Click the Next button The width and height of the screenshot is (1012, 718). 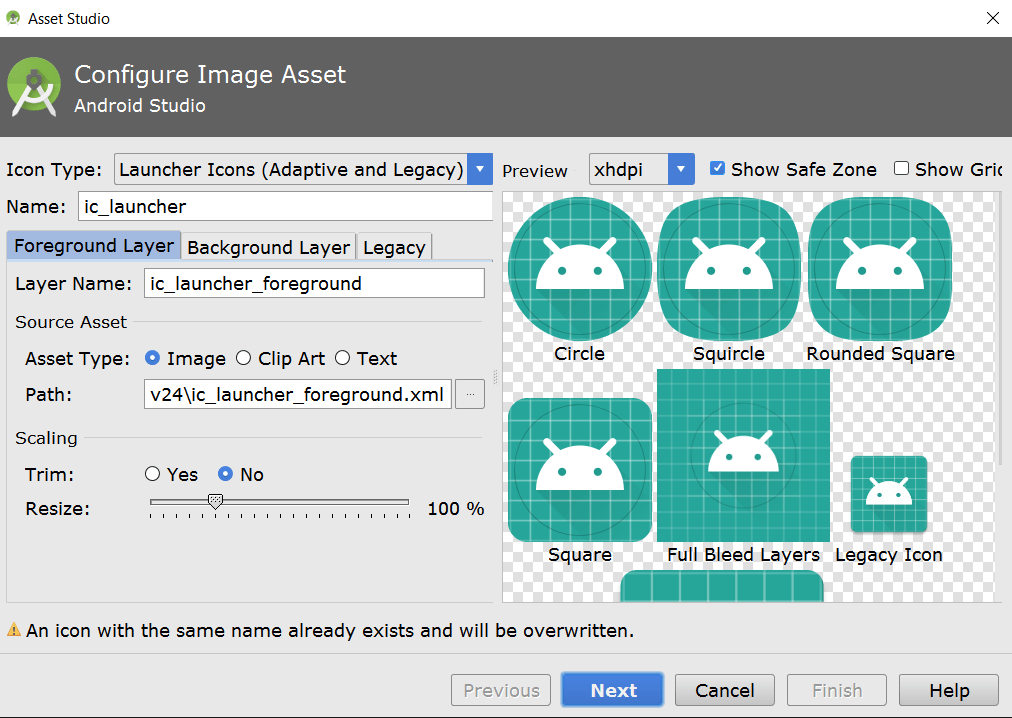[612, 690]
